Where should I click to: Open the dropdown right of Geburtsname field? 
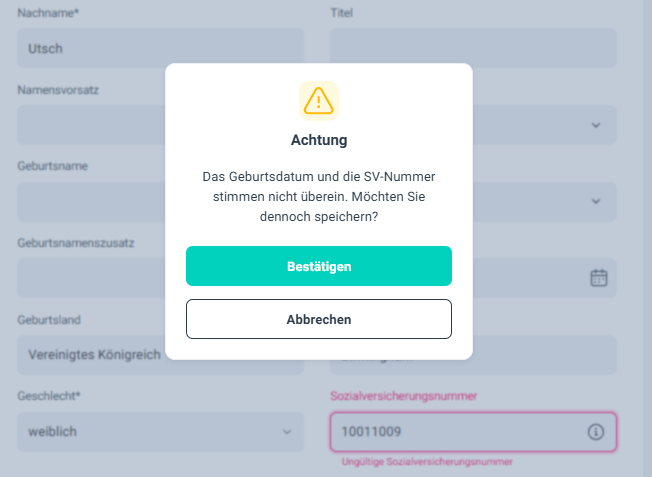(596, 201)
